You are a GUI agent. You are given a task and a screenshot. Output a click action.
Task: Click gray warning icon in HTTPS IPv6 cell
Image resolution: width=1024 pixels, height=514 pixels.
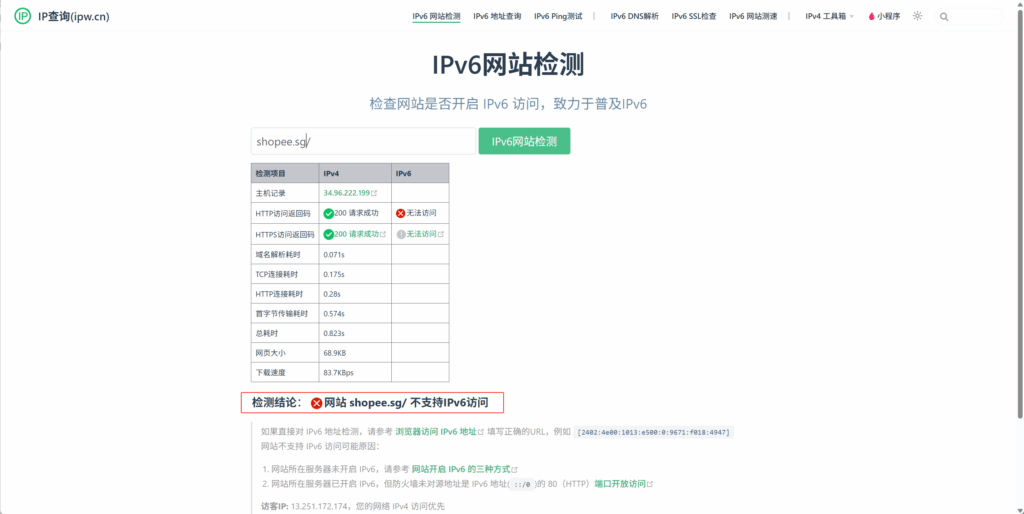click(401, 234)
